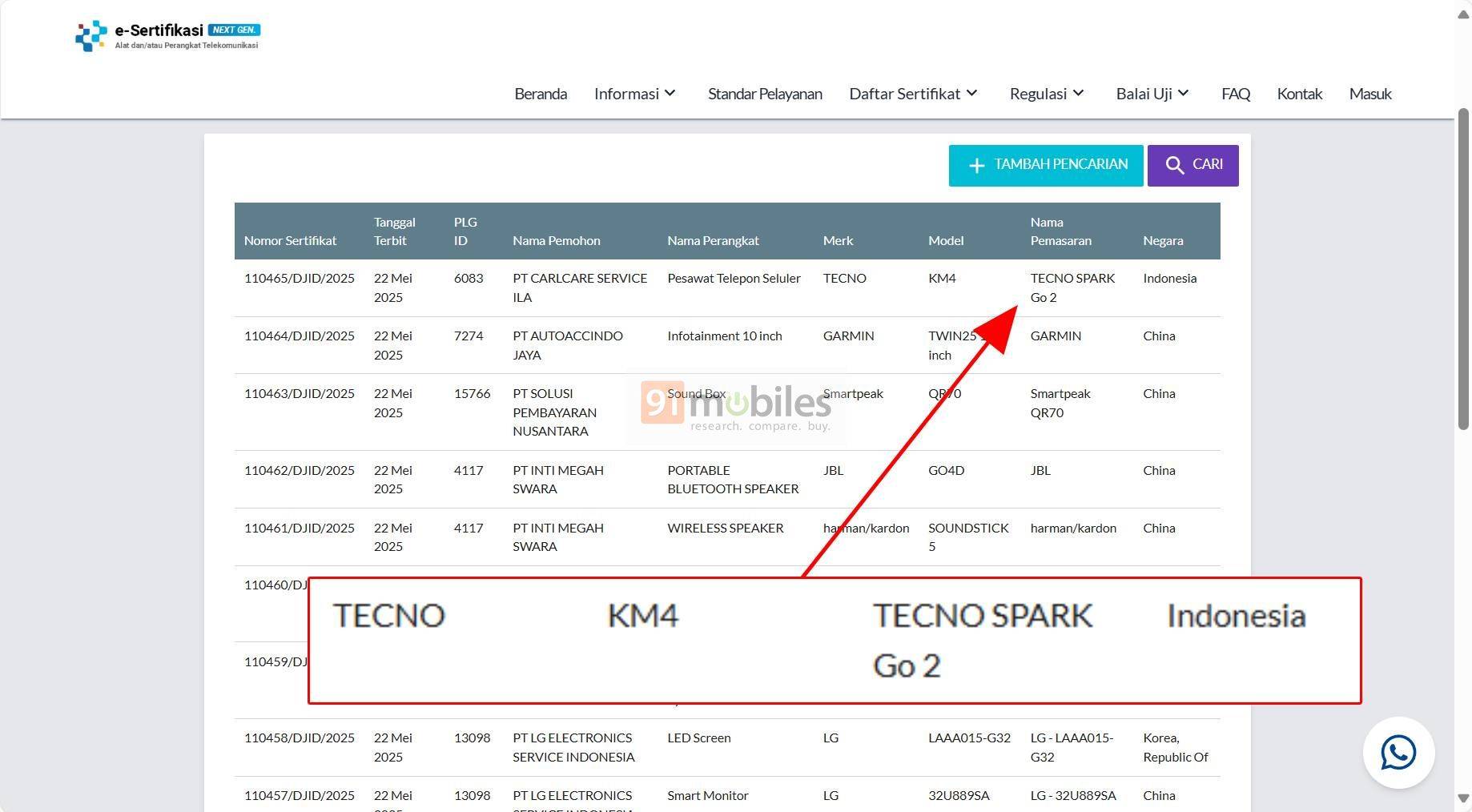Screen dimensions: 1472x812
Task: Click the Model column header
Action: (x=946, y=240)
